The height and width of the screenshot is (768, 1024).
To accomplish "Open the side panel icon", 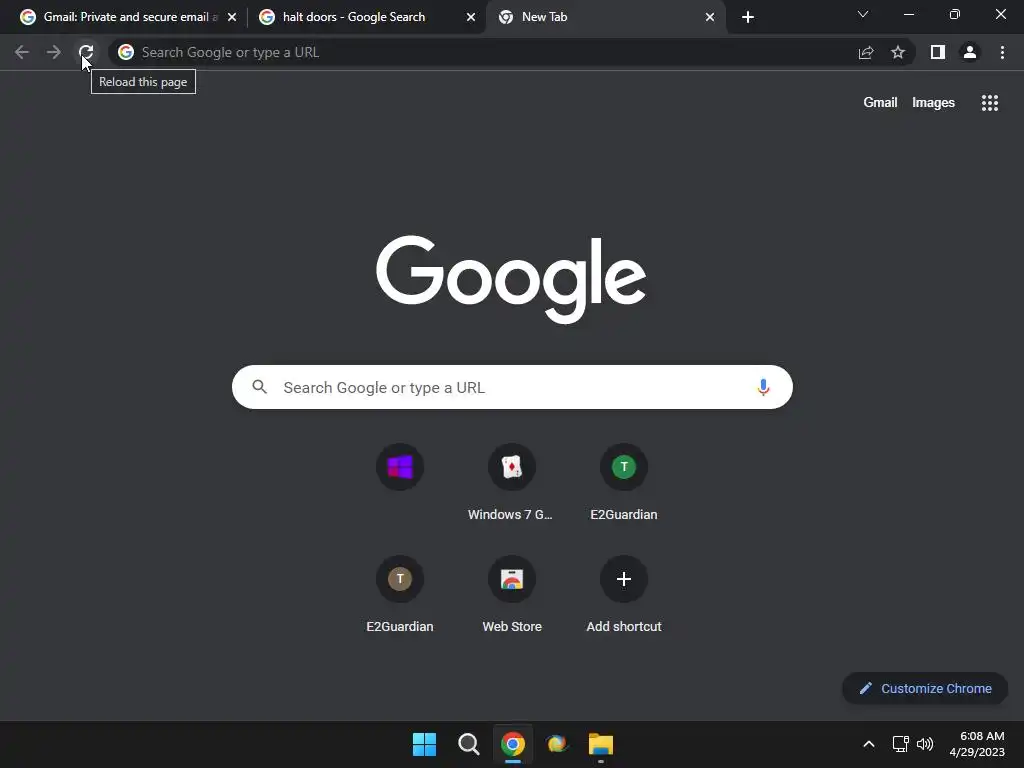I will pos(938,52).
